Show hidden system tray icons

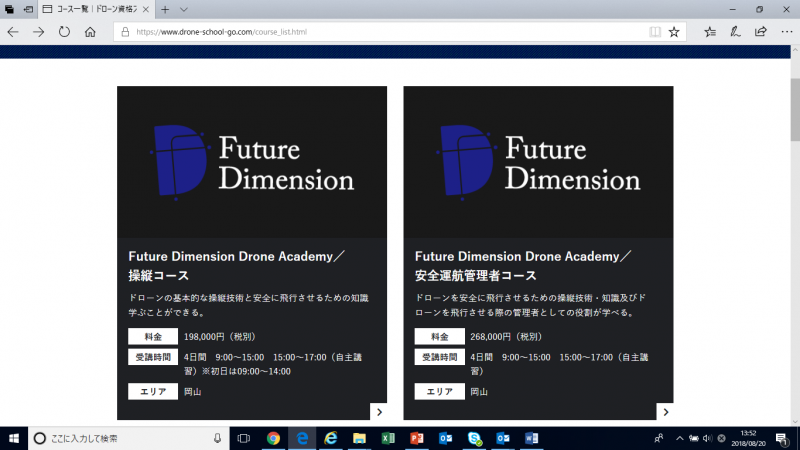[x=680, y=438]
